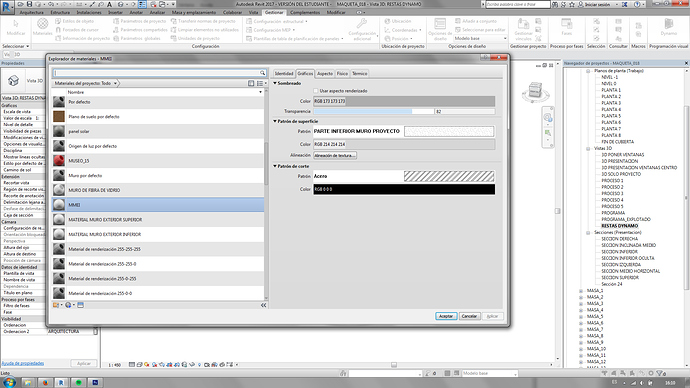Open the asset browser globe icon
Image resolution: width=690 pixels, height=388 pixels.
pos(69,305)
